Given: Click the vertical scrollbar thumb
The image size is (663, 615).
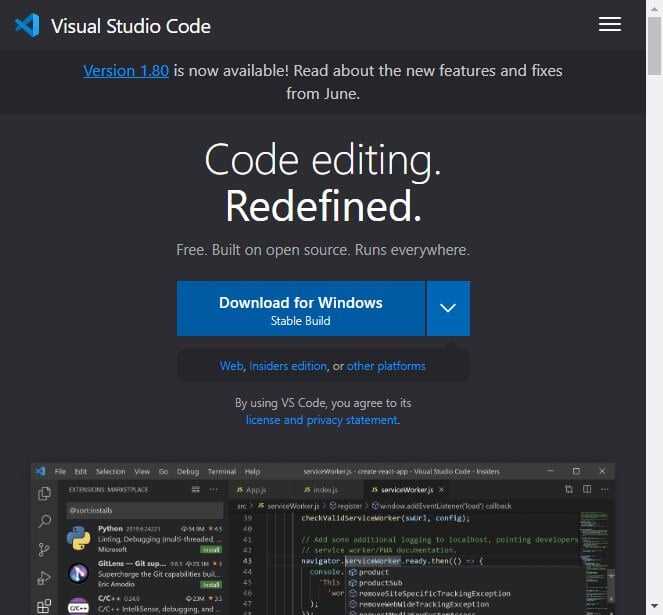Looking at the screenshot, I should click(x=655, y=47).
